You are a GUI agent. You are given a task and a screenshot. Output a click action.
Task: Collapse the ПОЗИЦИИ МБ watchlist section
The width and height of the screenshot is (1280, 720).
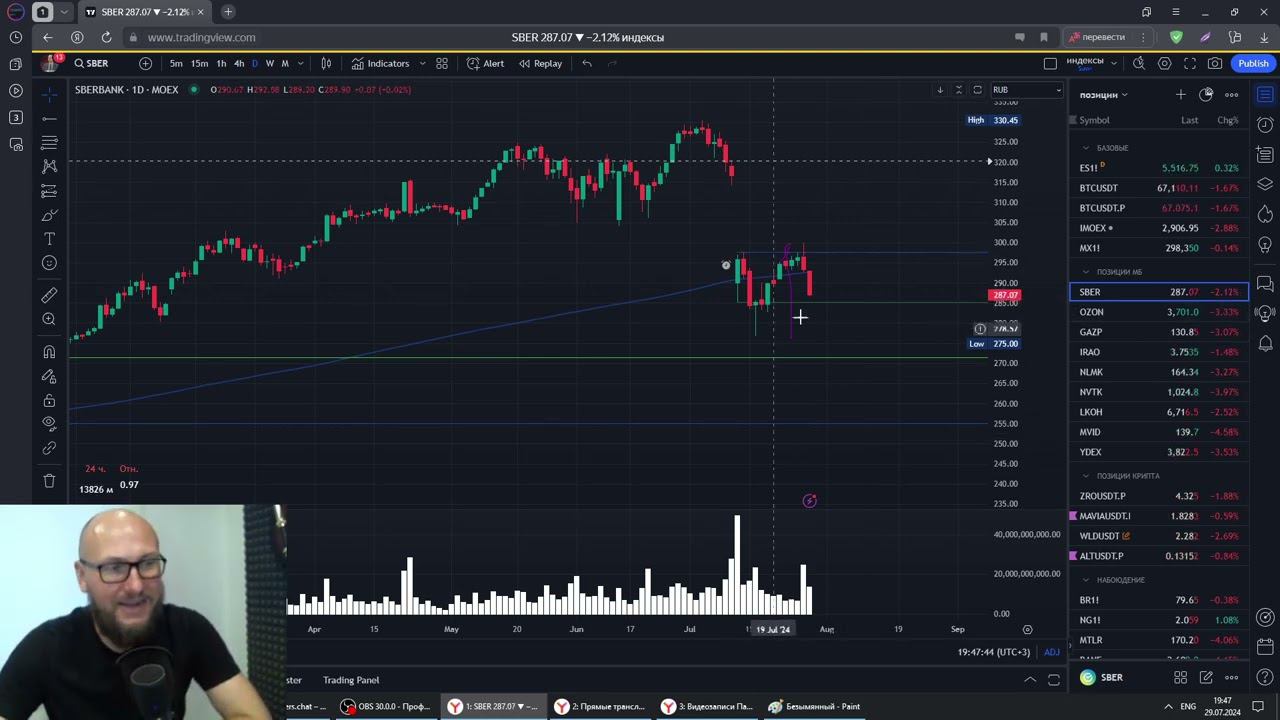click(1087, 272)
